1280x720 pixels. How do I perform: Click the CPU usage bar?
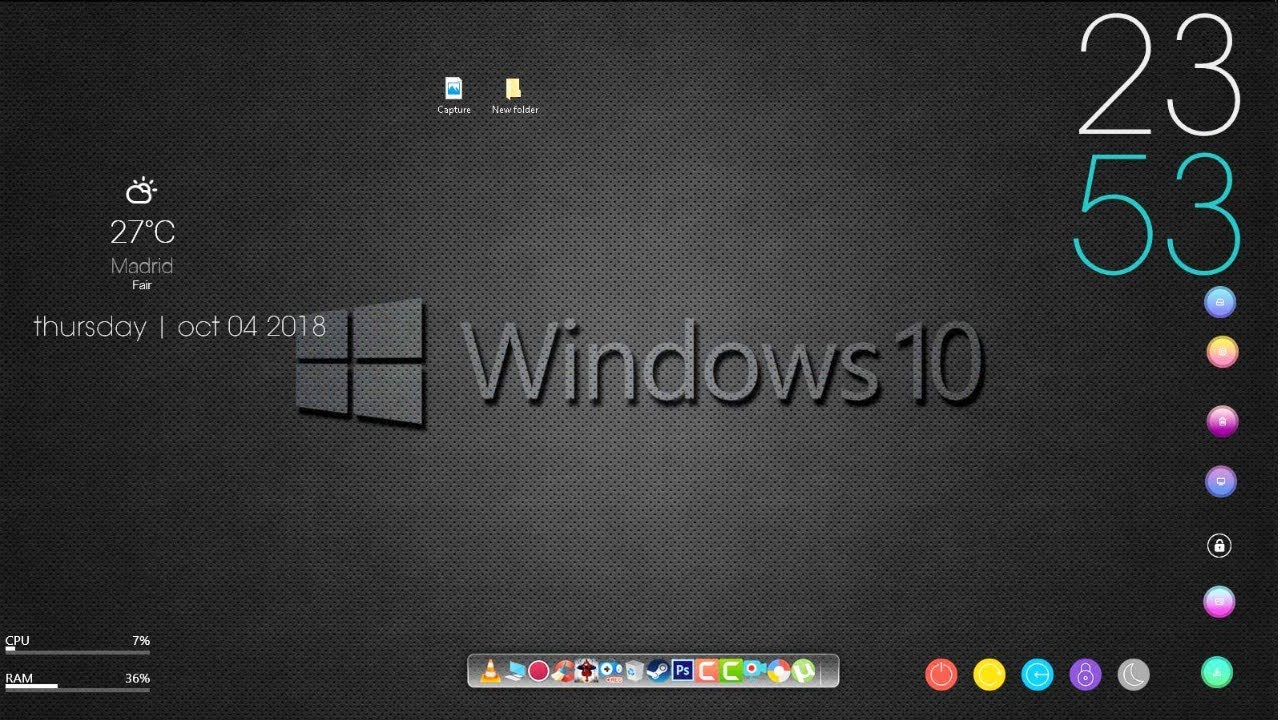pyautogui.click(x=78, y=650)
